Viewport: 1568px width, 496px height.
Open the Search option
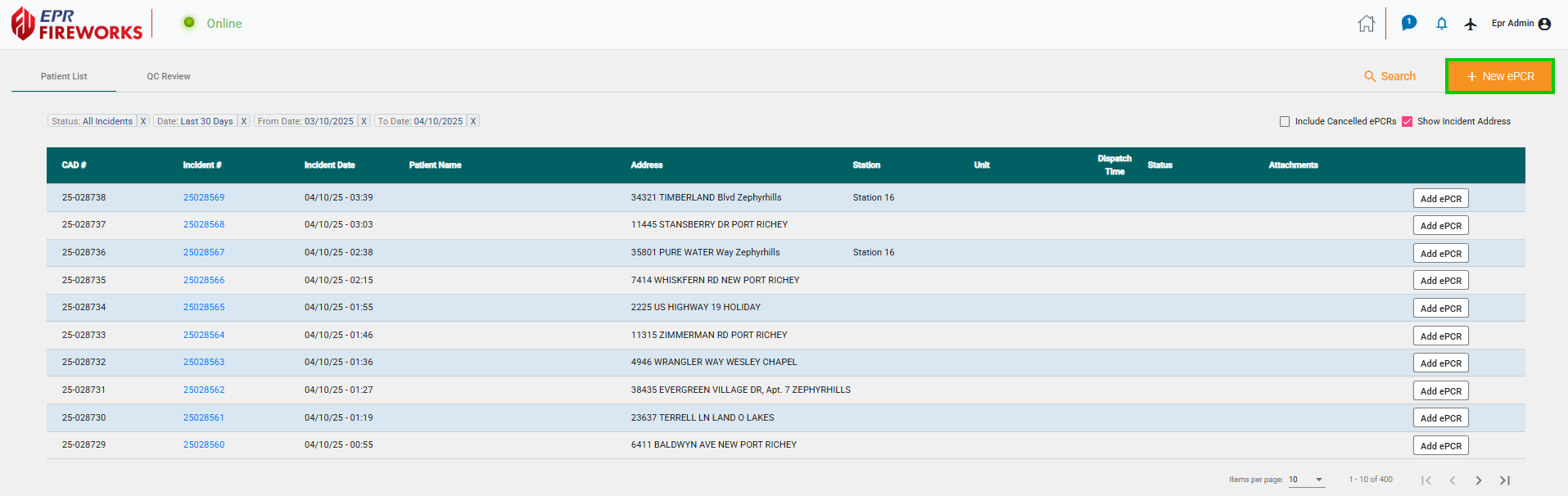pyautogui.click(x=1390, y=76)
